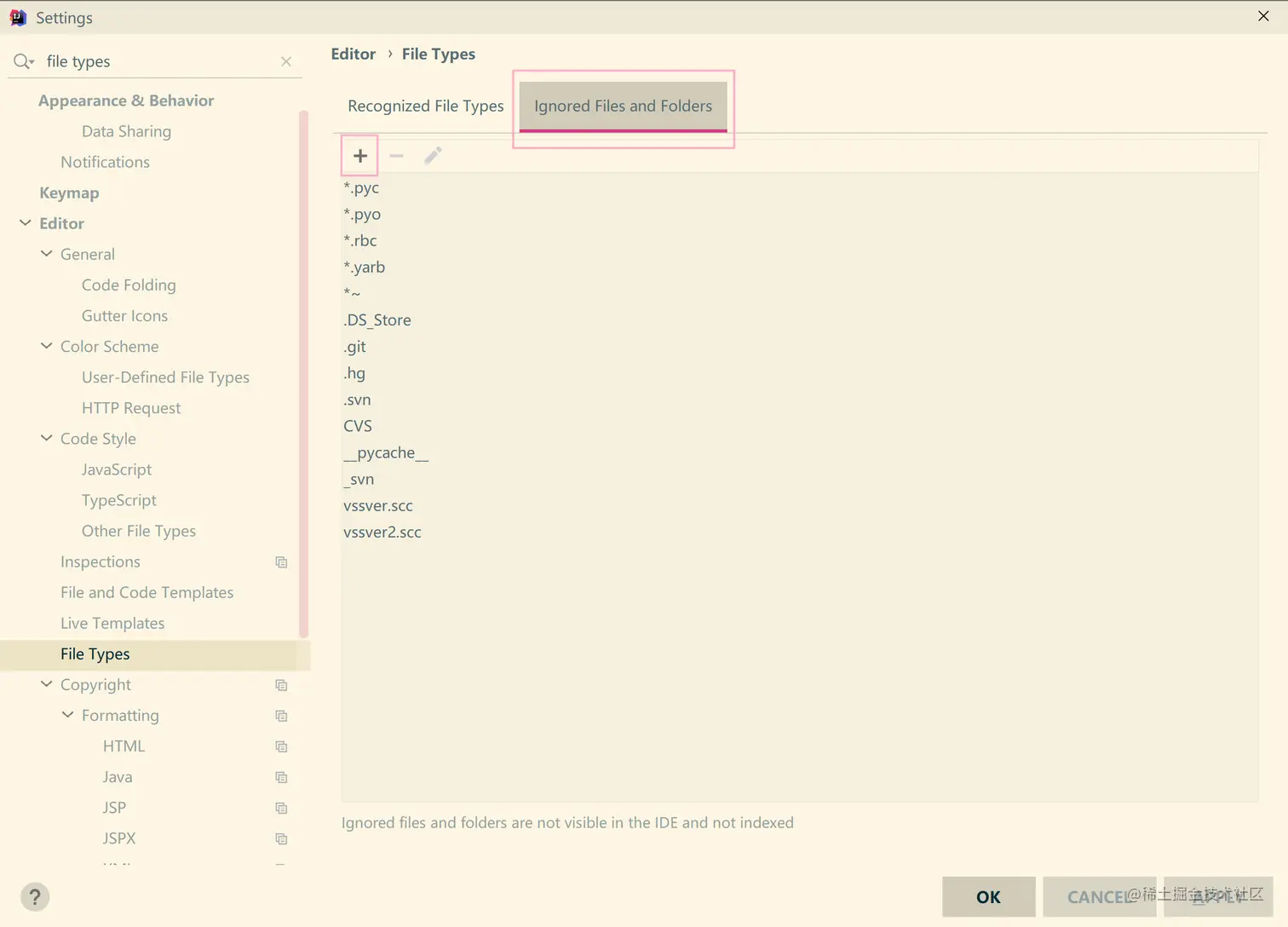The width and height of the screenshot is (1288, 927).
Task: Select Code Folding in tree
Action: [129, 285]
